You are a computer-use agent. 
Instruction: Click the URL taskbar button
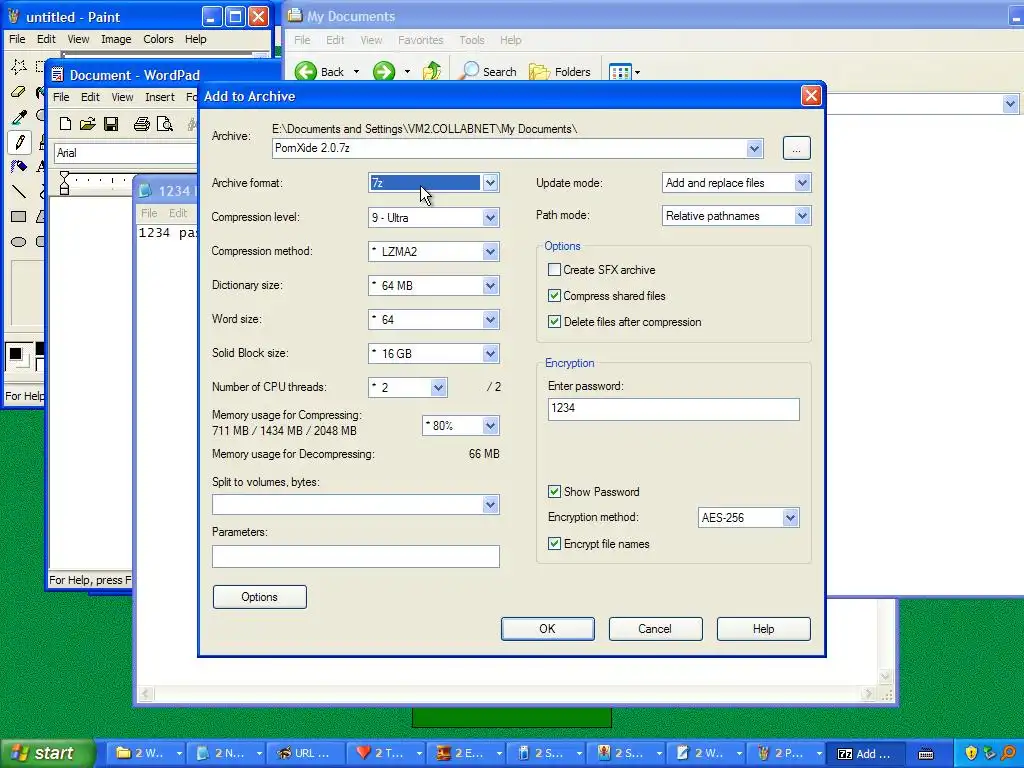[306, 753]
